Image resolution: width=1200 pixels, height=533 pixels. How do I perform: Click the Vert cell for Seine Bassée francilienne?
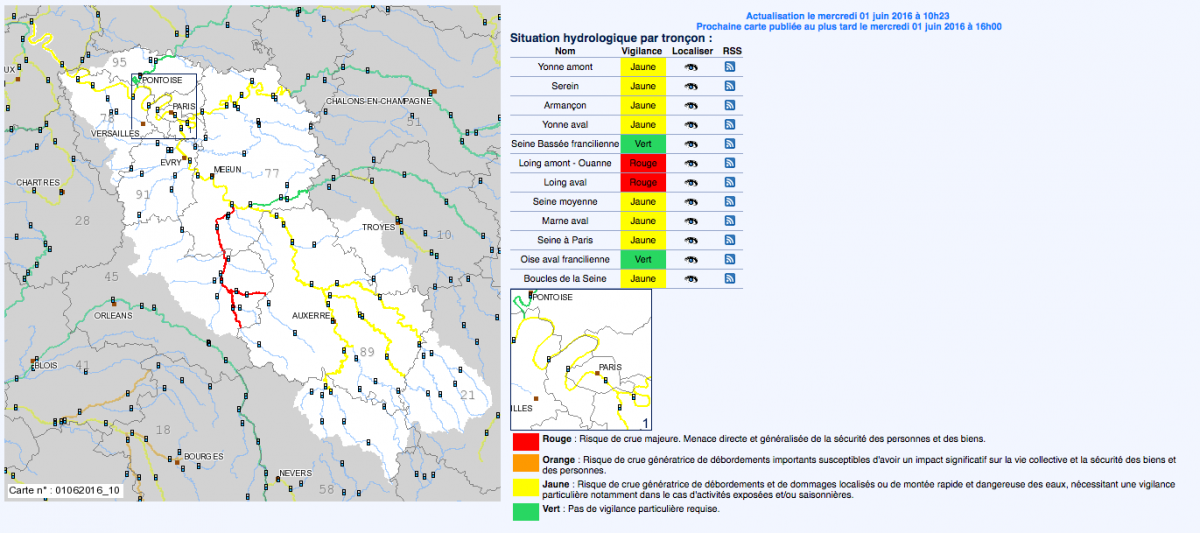[x=642, y=144]
